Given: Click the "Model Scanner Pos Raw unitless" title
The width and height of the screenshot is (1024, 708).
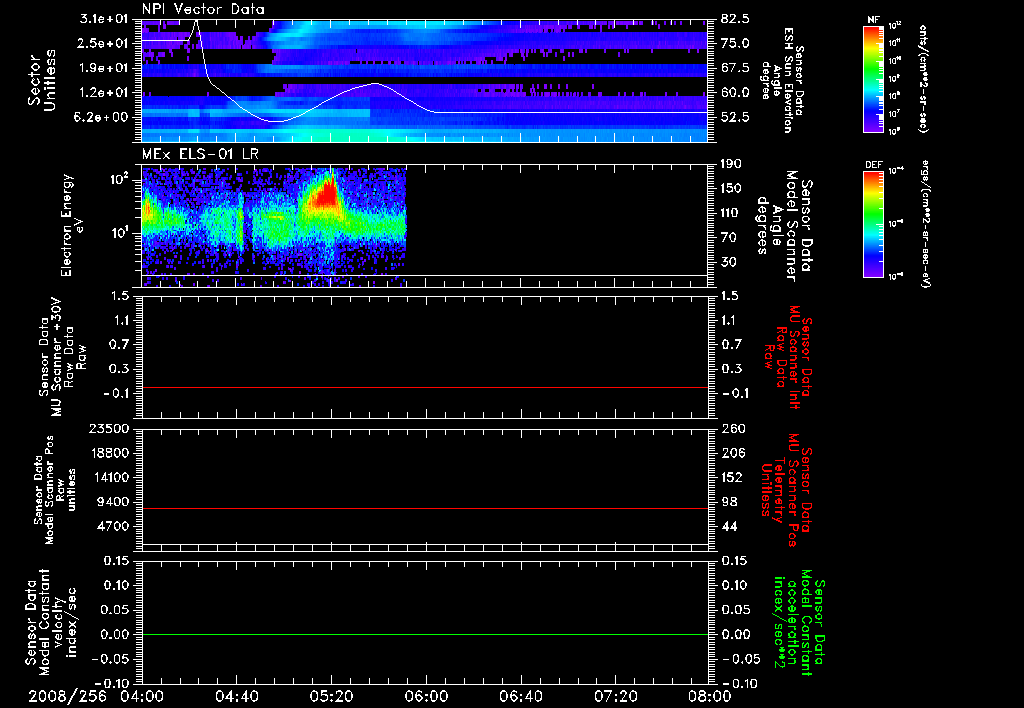Looking at the screenshot, I should (55, 490).
